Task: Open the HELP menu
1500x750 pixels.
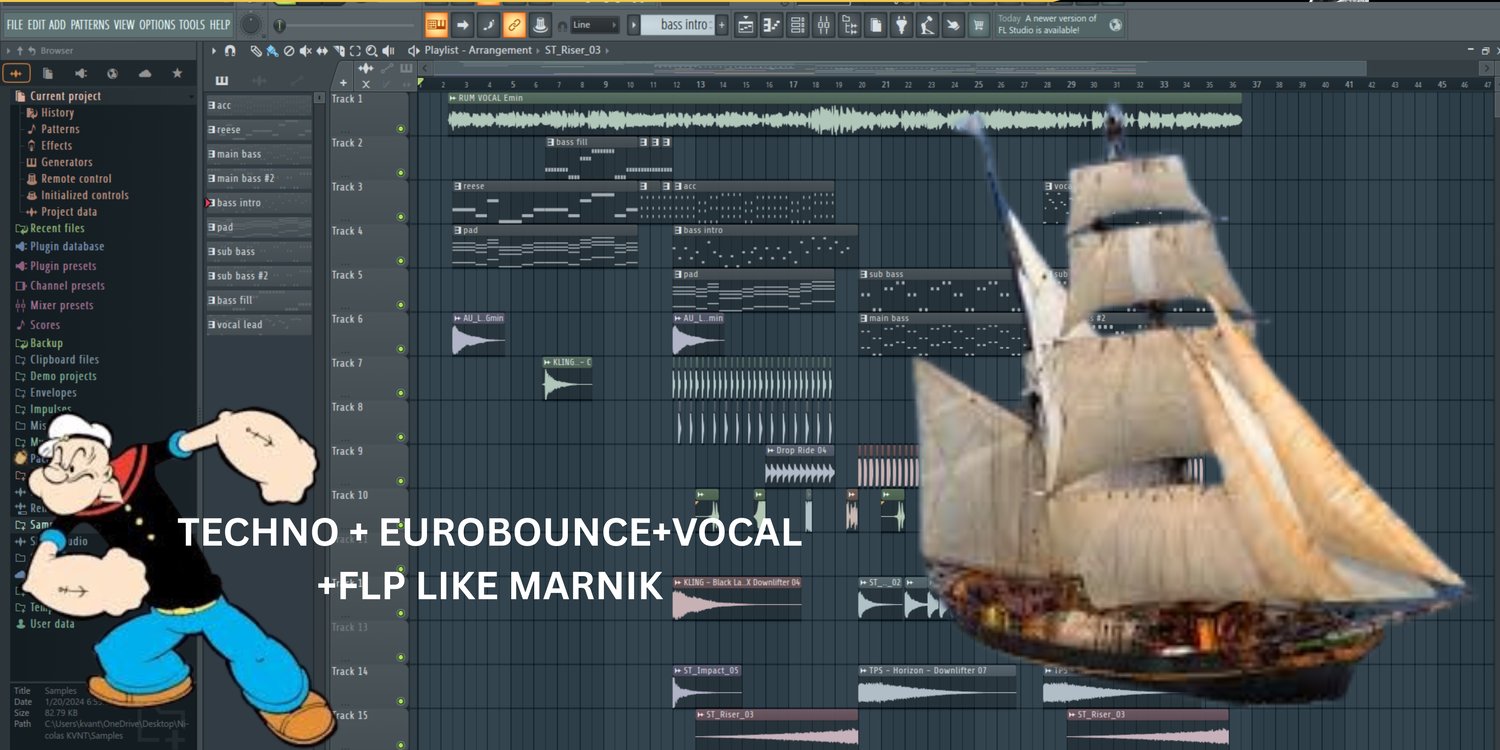Action: 220,25
